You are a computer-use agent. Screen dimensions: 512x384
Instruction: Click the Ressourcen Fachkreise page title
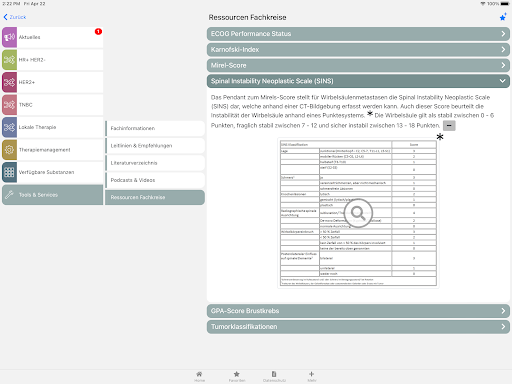[x=247, y=17]
